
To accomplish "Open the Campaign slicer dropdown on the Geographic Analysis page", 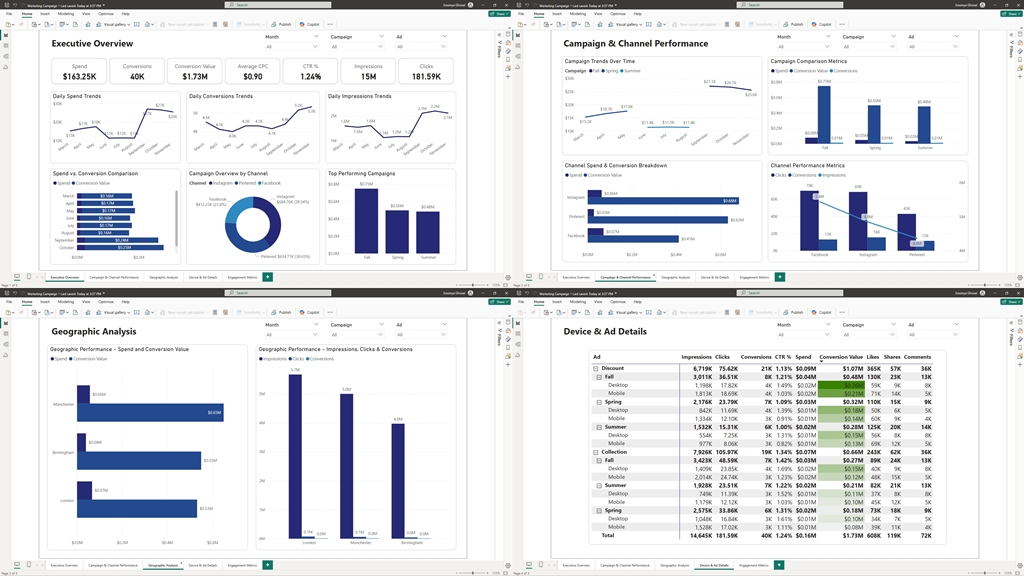I will [x=378, y=334].
